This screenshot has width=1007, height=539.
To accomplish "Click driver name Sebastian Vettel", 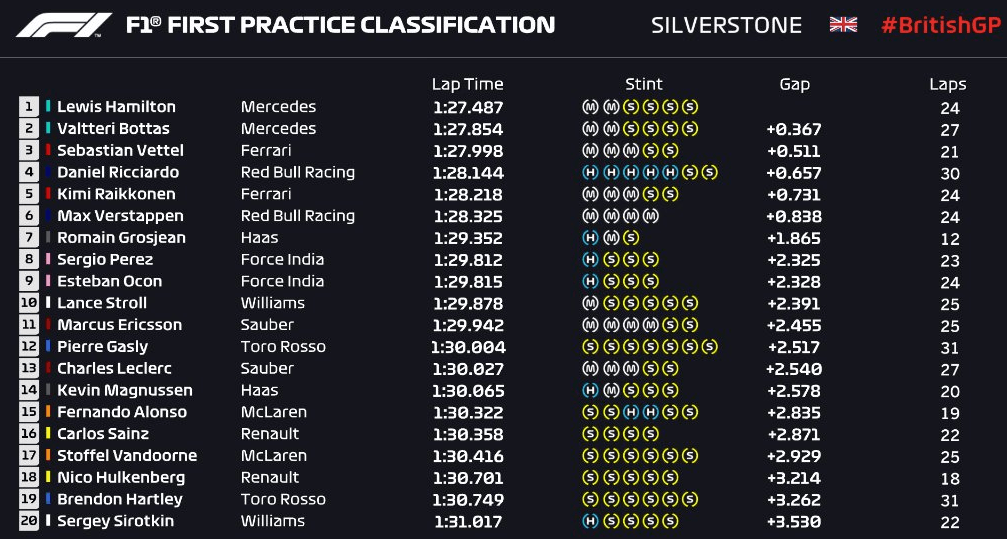I will tap(120, 150).
